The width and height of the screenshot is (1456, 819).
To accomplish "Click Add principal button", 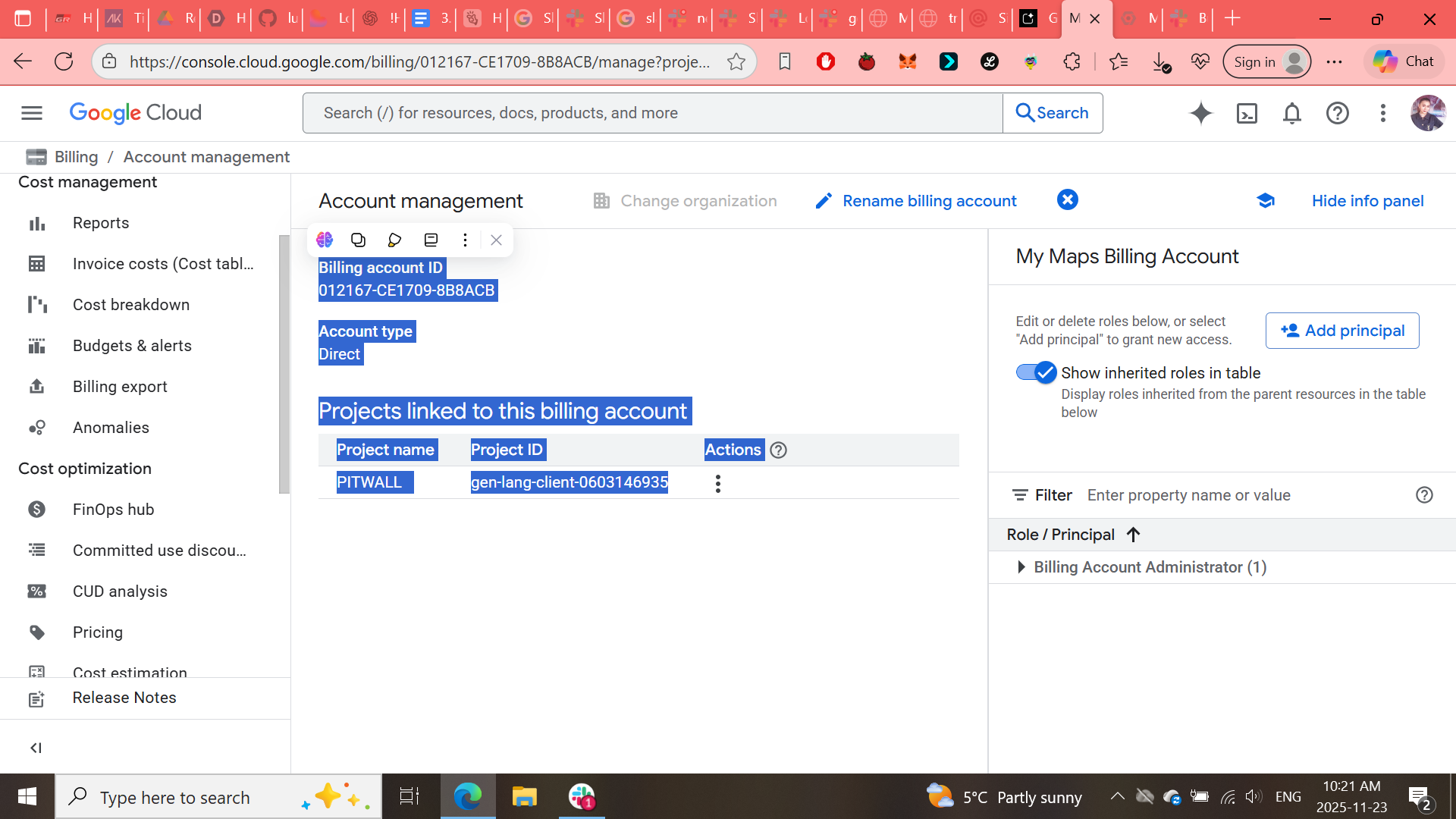I will (1342, 331).
